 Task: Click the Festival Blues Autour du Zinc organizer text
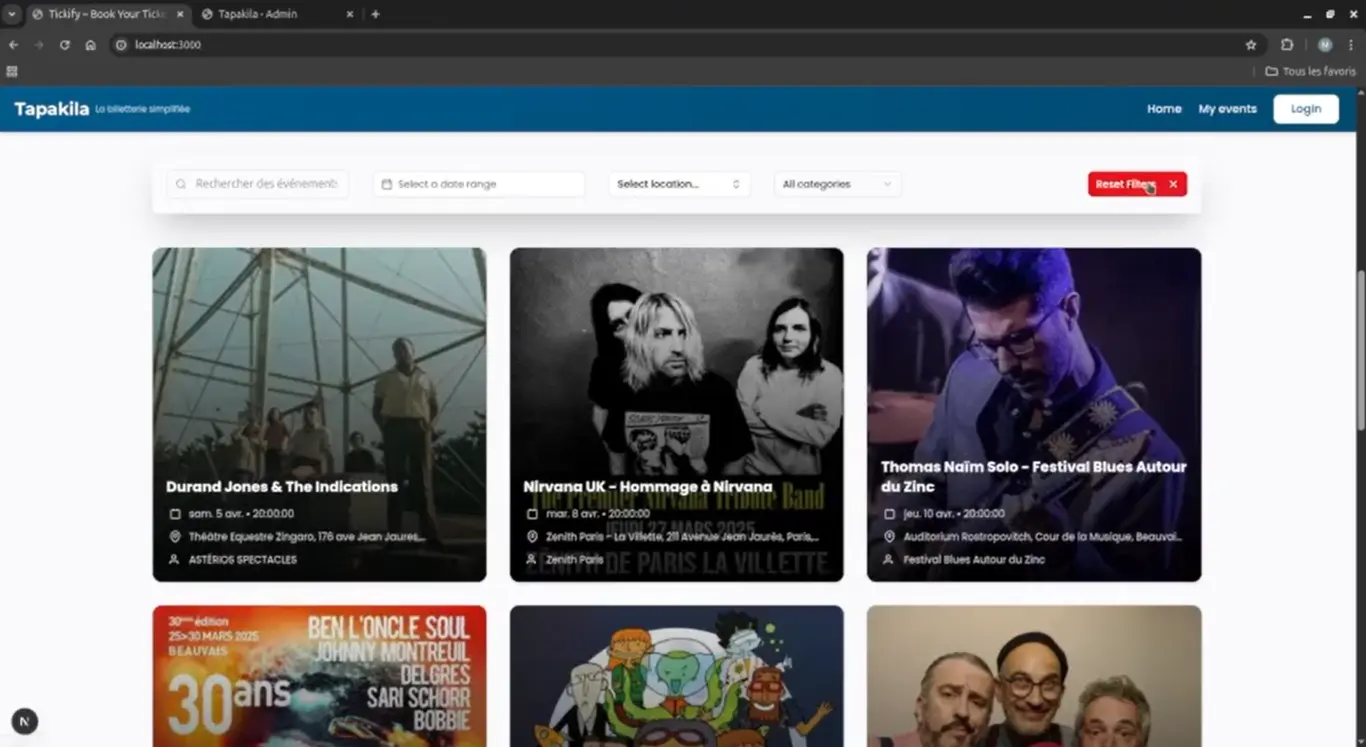[x=974, y=560]
